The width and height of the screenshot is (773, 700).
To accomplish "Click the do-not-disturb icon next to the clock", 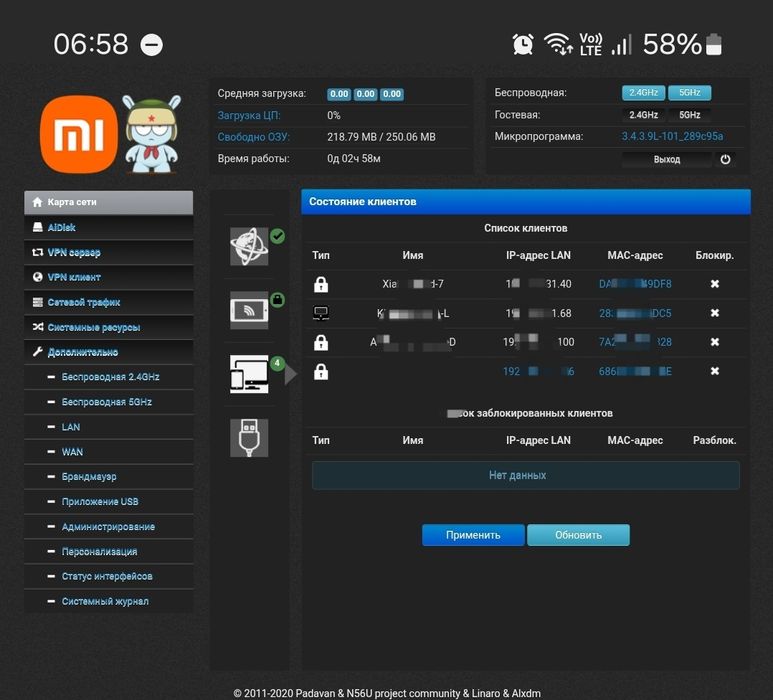I will (x=151, y=45).
